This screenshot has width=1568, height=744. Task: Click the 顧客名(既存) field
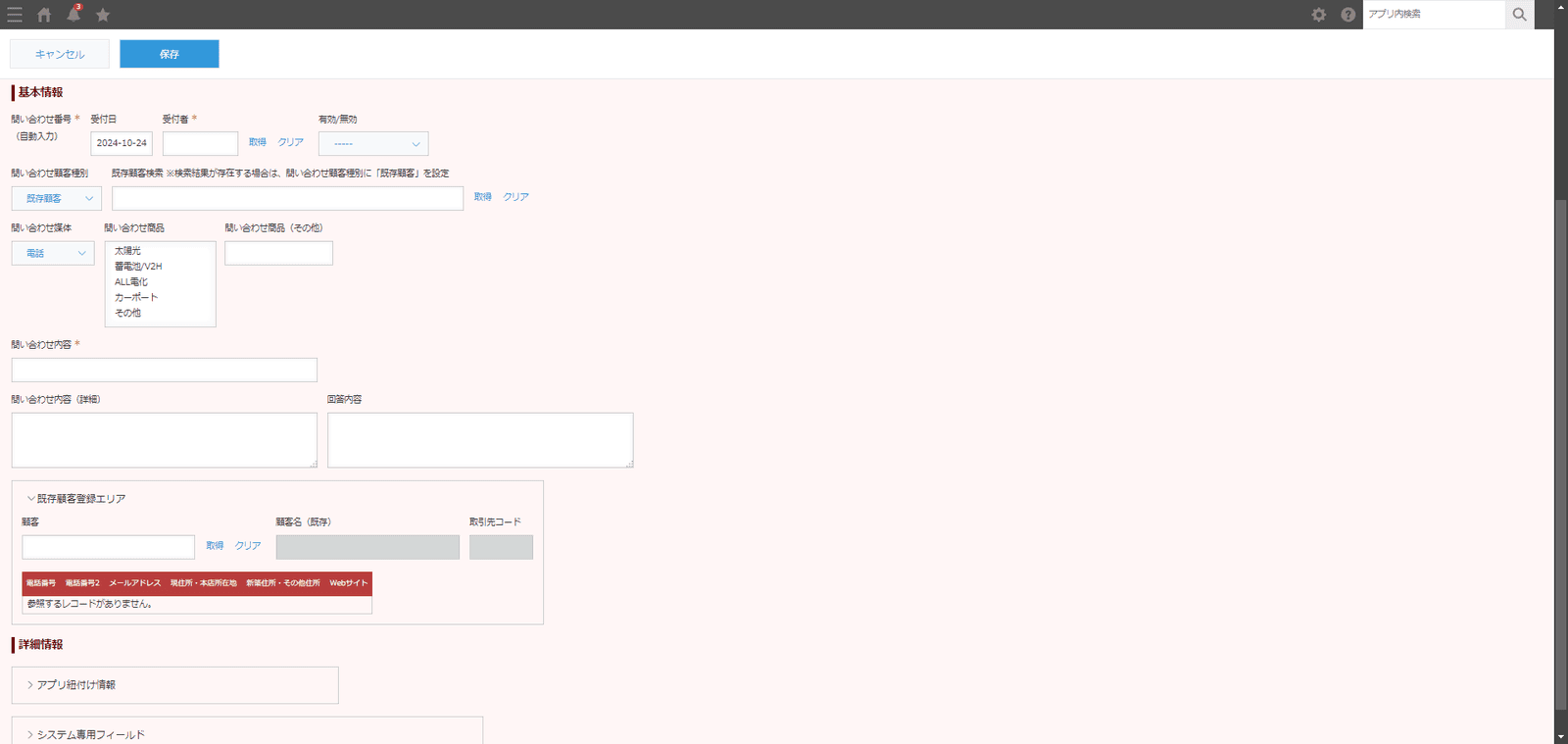367,547
